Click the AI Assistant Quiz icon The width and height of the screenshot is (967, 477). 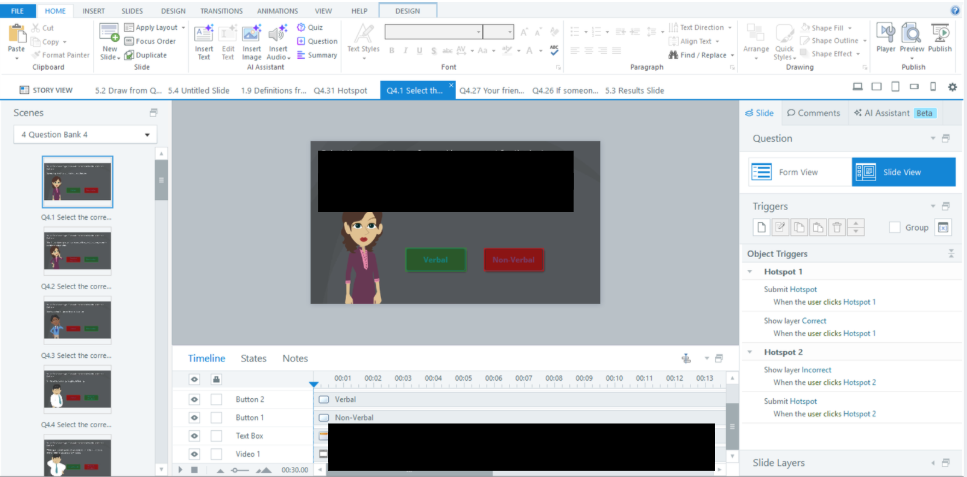tap(301, 27)
